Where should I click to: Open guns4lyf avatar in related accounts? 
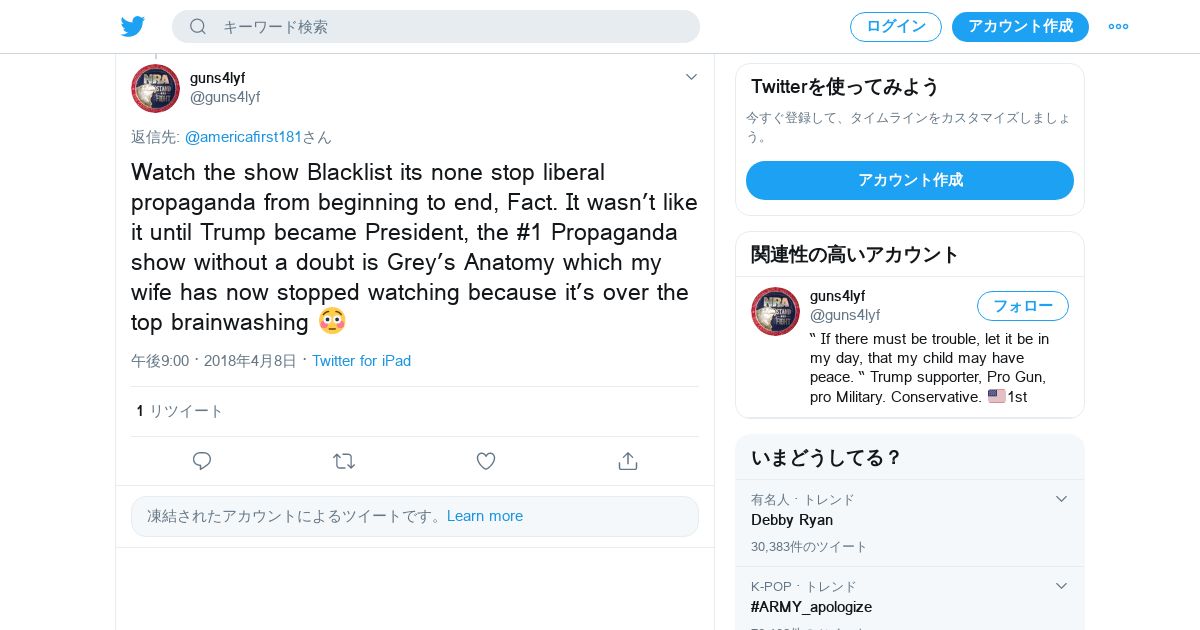tap(775, 311)
